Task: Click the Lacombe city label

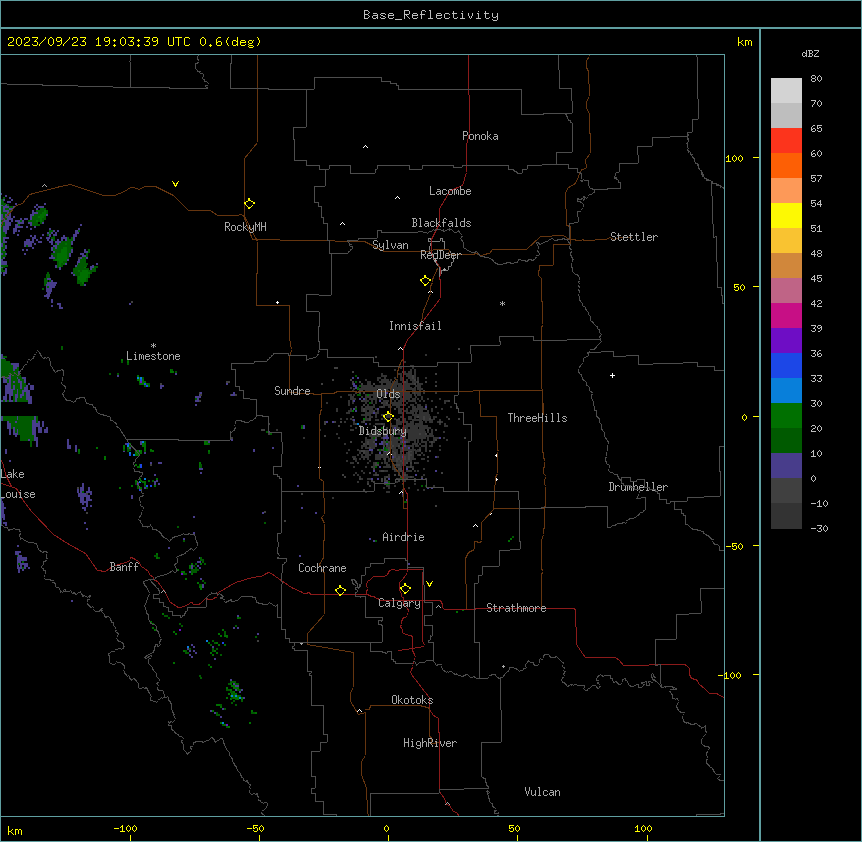Action: [450, 191]
